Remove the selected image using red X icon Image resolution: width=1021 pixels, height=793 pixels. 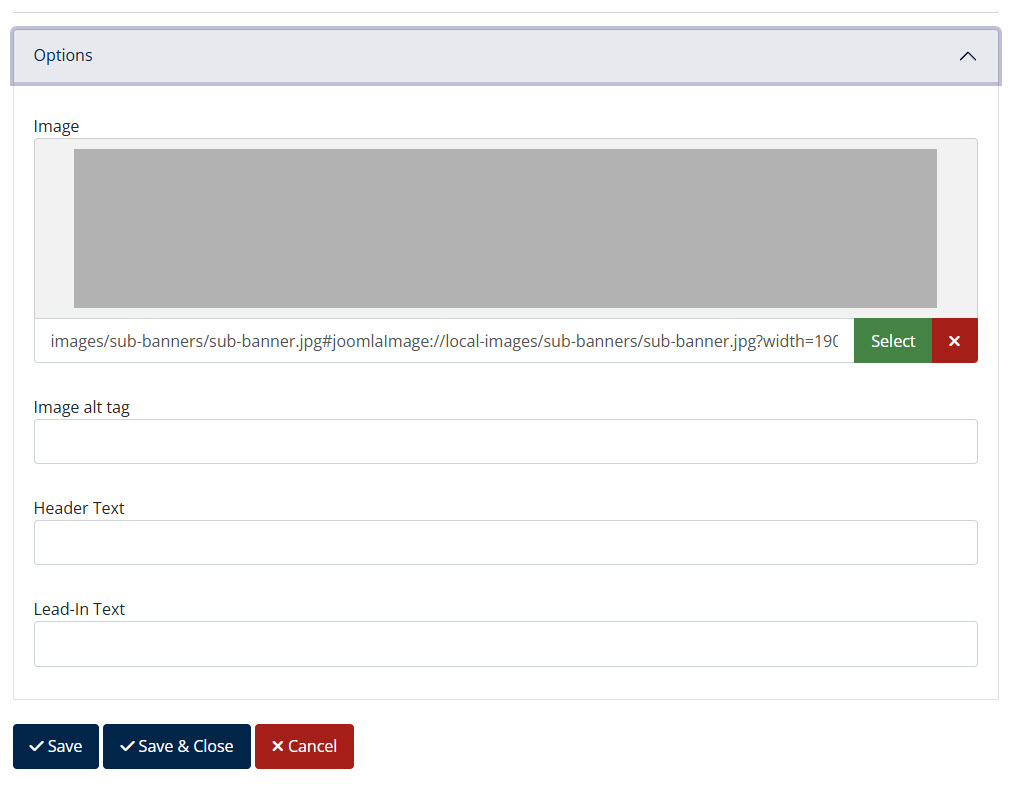[x=954, y=340]
